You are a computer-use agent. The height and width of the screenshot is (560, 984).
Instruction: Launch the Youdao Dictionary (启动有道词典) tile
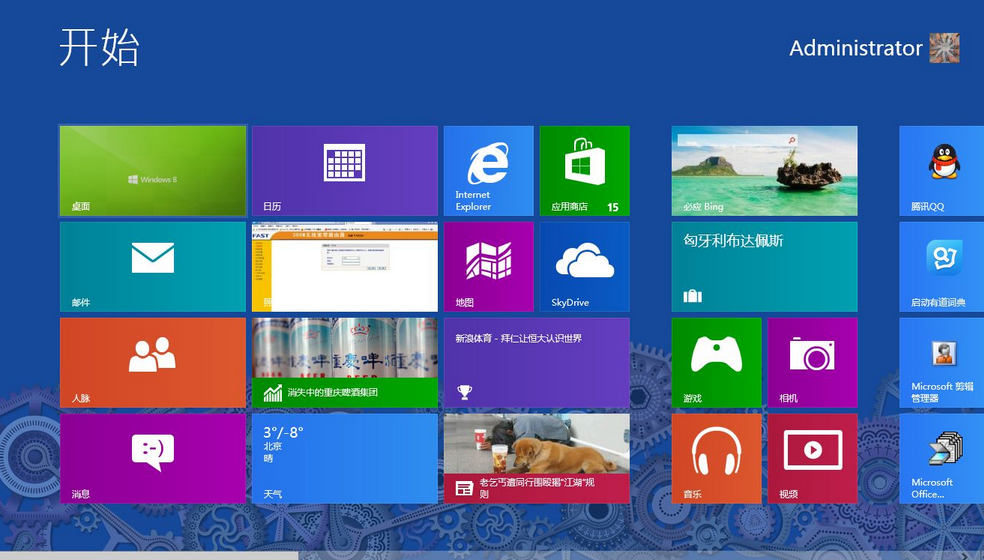941,267
